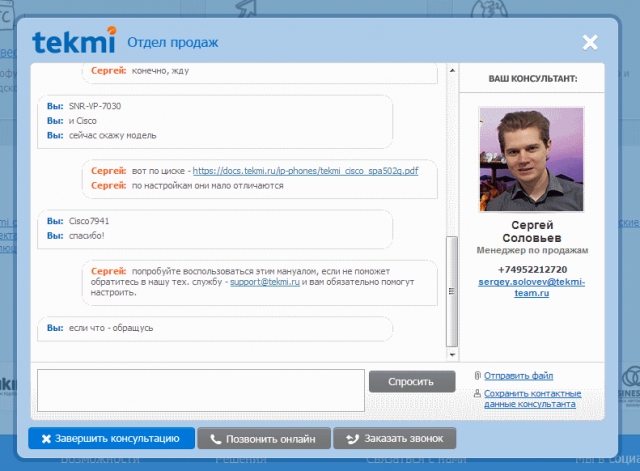Click the chat scrollbar up arrow
Image resolution: width=640 pixels, height=471 pixels.
pos(452,71)
